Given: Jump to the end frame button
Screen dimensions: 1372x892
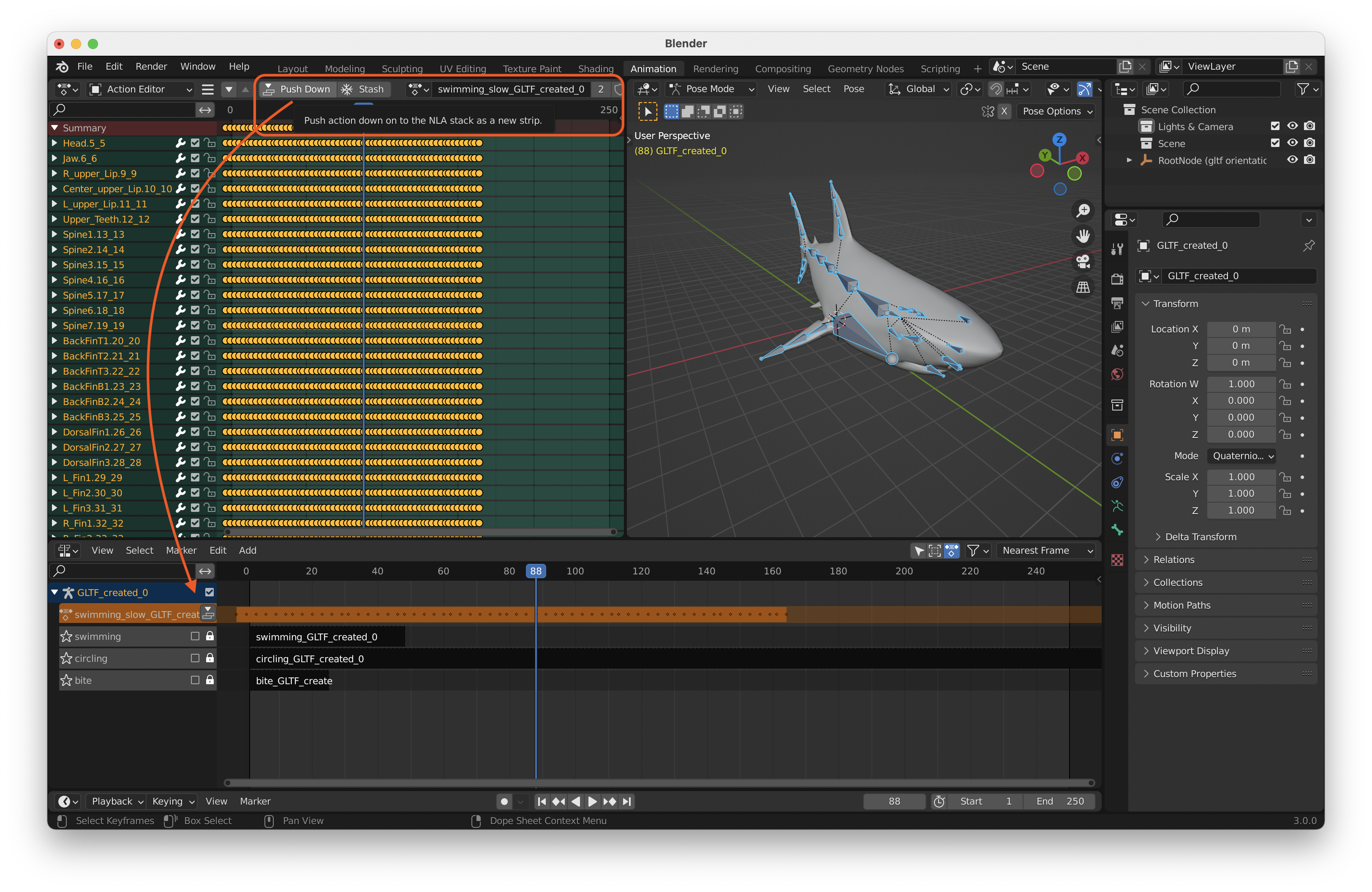Looking at the screenshot, I should pos(626,801).
